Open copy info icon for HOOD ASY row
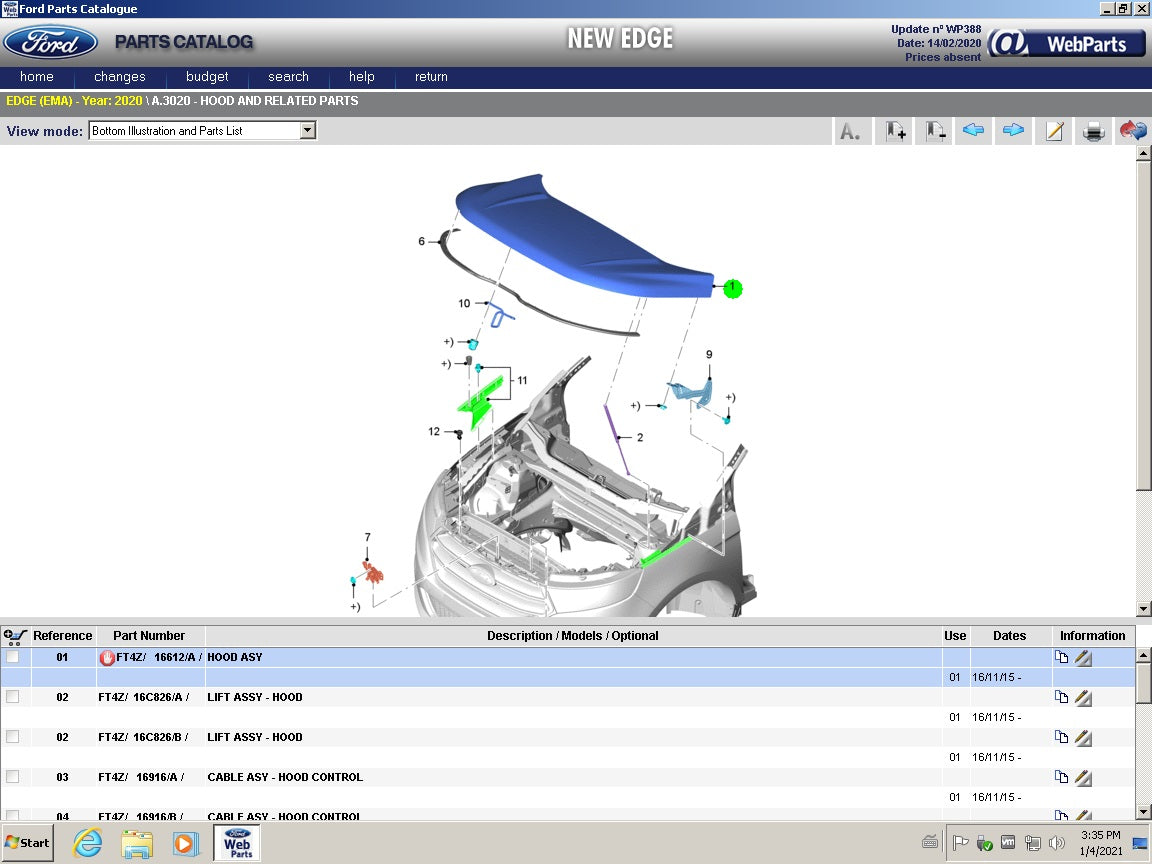Screen dimensions: 1152x864 (x=1061, y=658)
